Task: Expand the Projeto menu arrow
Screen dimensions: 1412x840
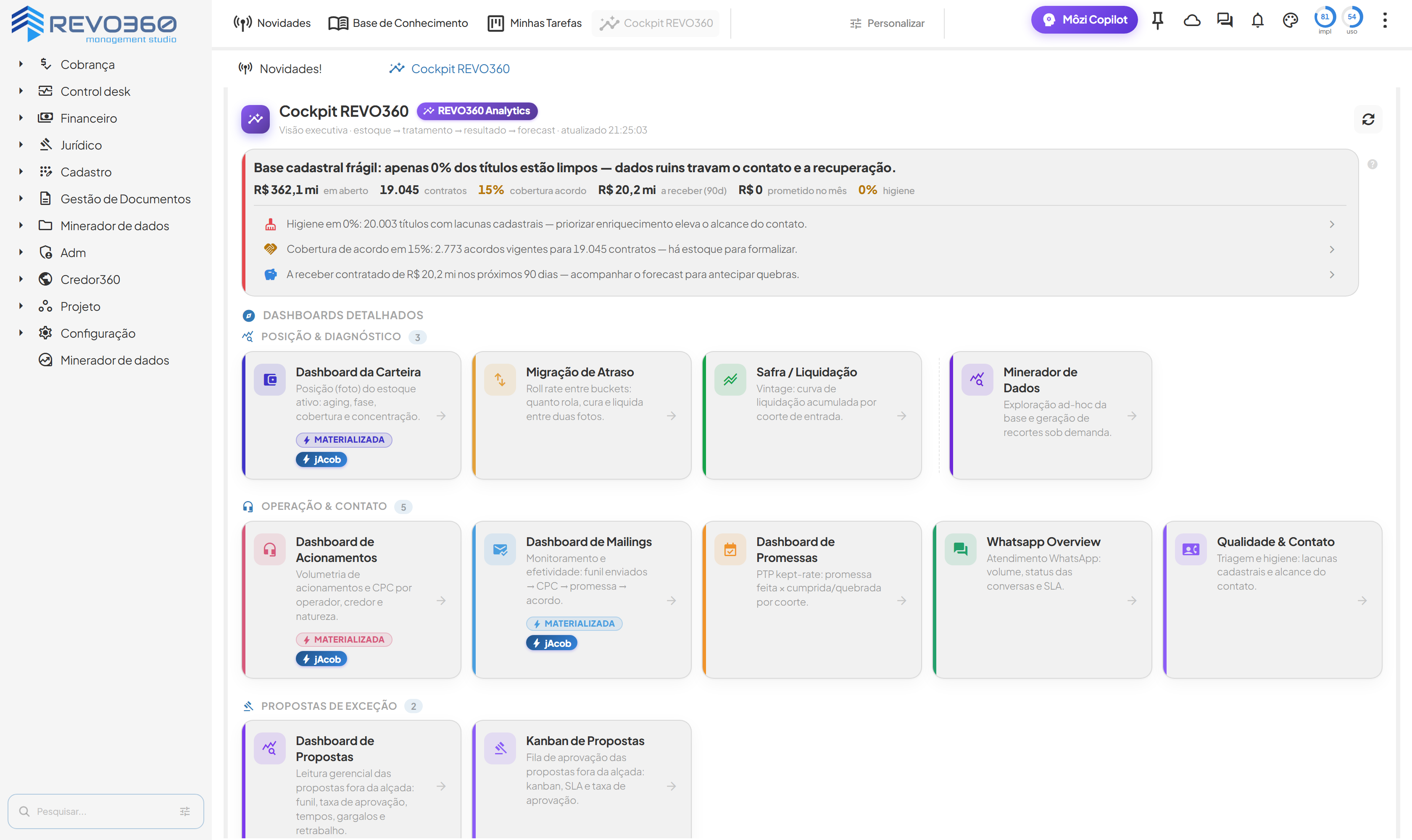Action: [21, 306]
